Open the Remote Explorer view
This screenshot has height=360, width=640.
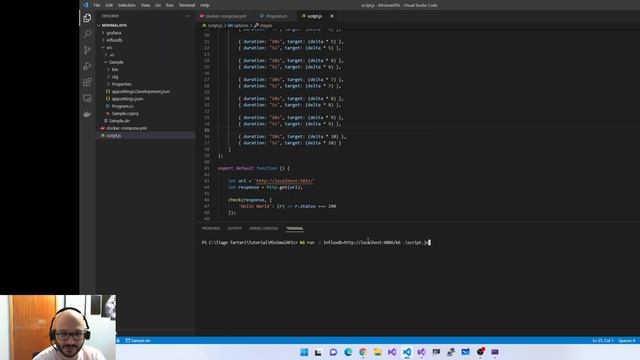pos(87,98)
